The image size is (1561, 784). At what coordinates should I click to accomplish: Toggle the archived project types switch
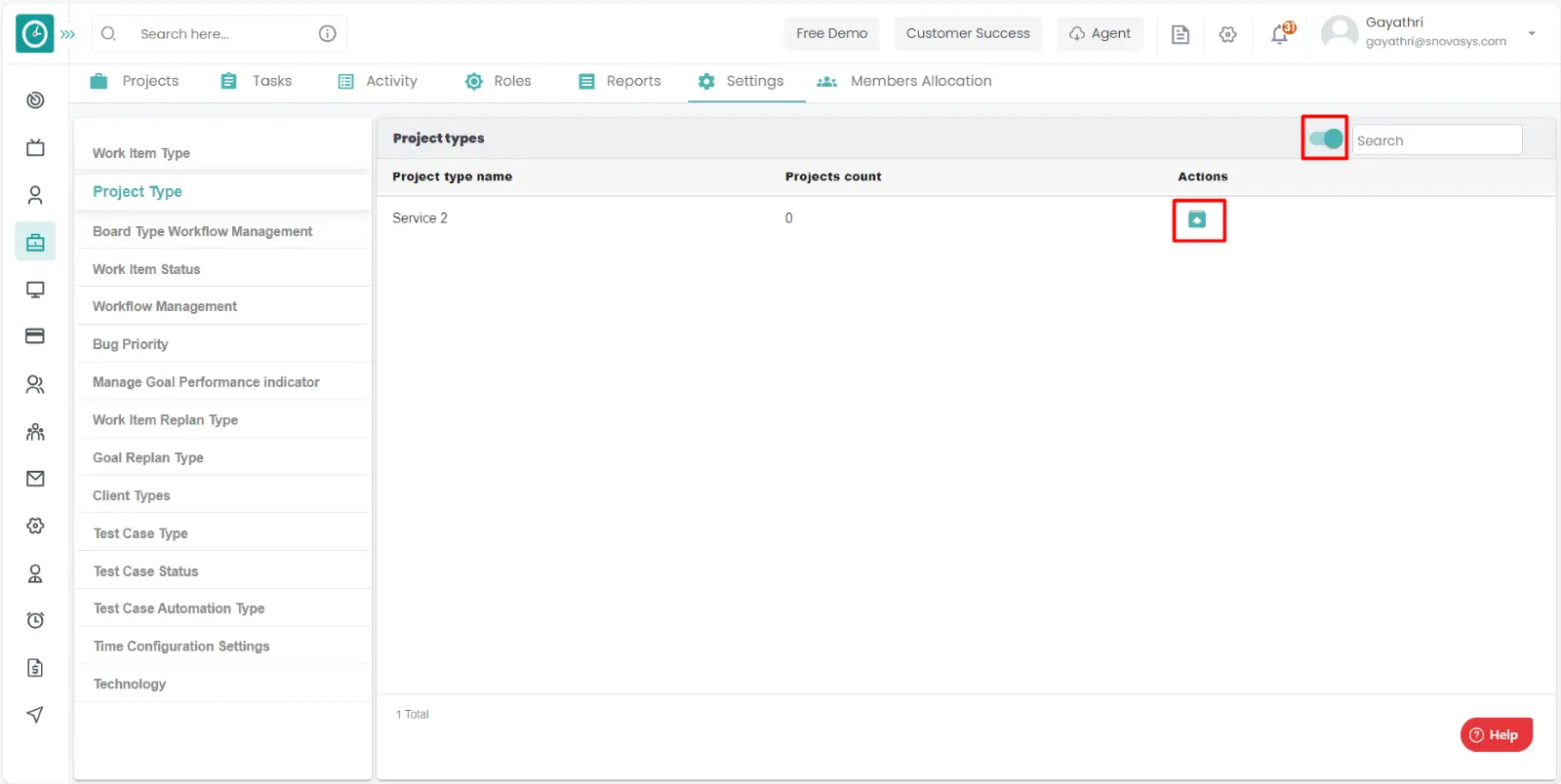tap(1326, 138)
